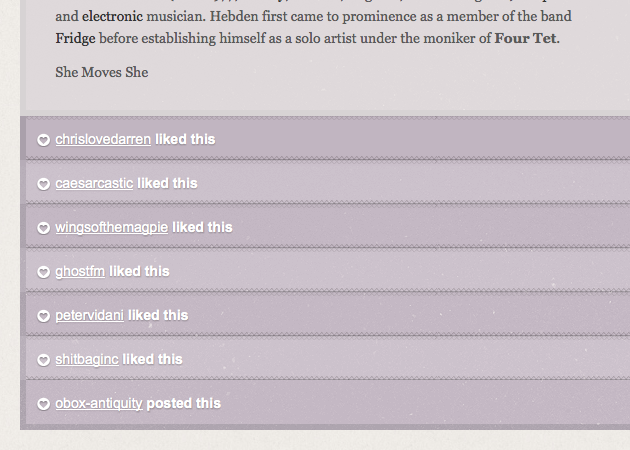Click the "She Moves She" track title
The image size is (630, 450).
pyautogui.click(x=101, y=72)
